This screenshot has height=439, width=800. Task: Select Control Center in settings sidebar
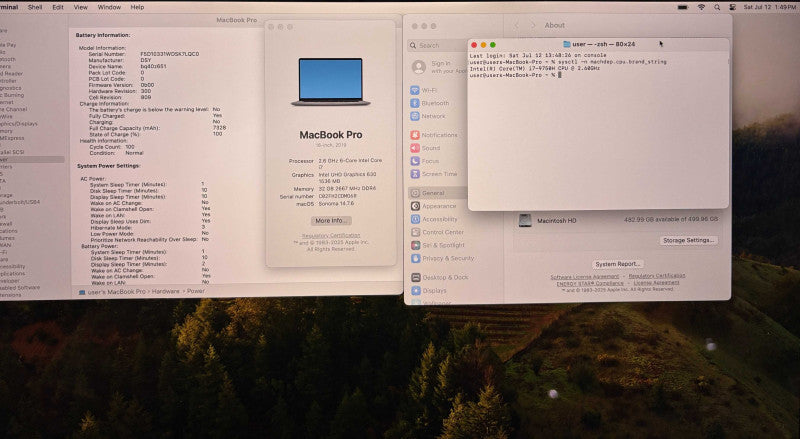[x=437, y=232]
